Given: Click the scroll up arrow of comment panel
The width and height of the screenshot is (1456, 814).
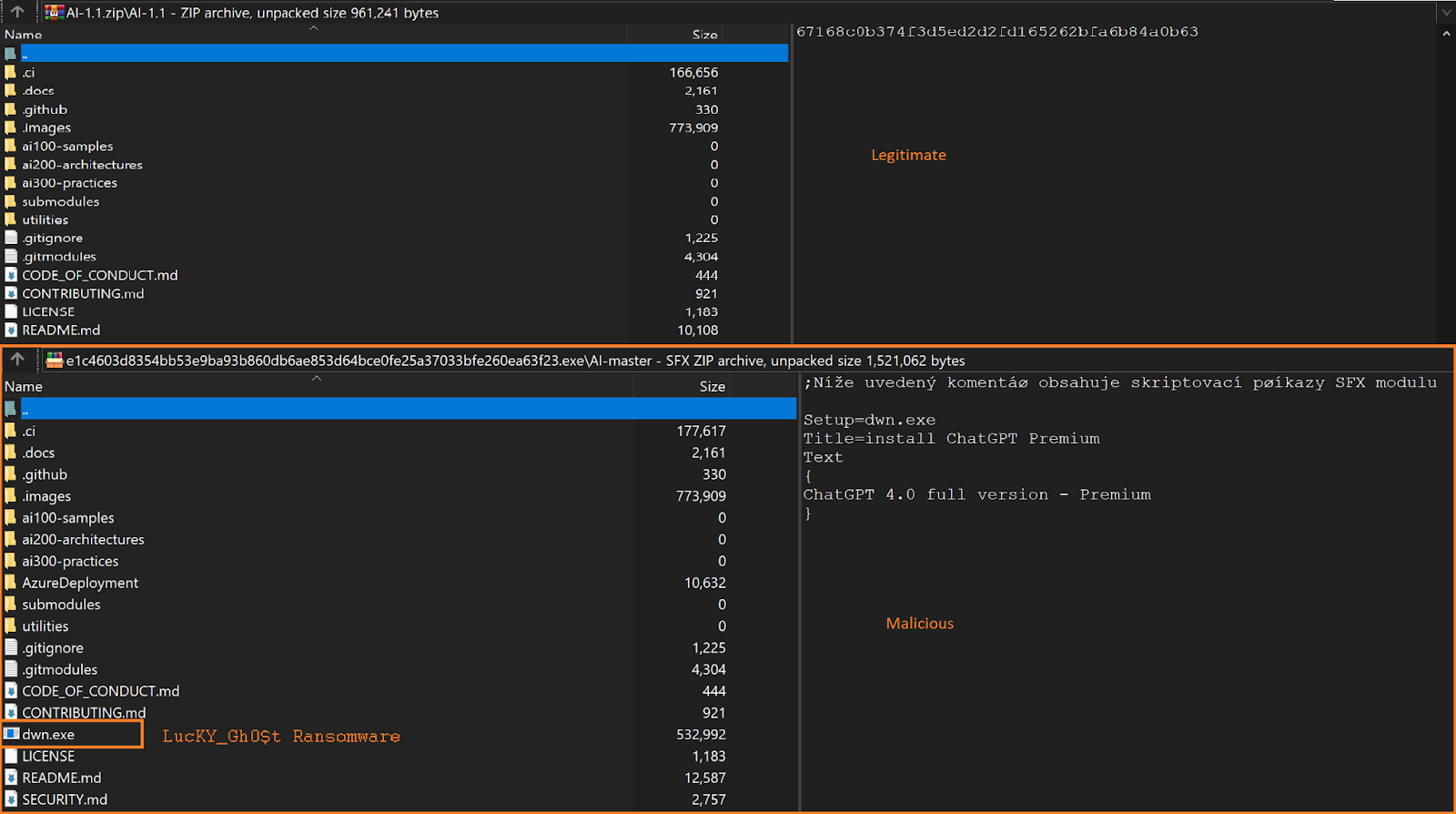Looking at the screenshot, I should (1446, 34).
